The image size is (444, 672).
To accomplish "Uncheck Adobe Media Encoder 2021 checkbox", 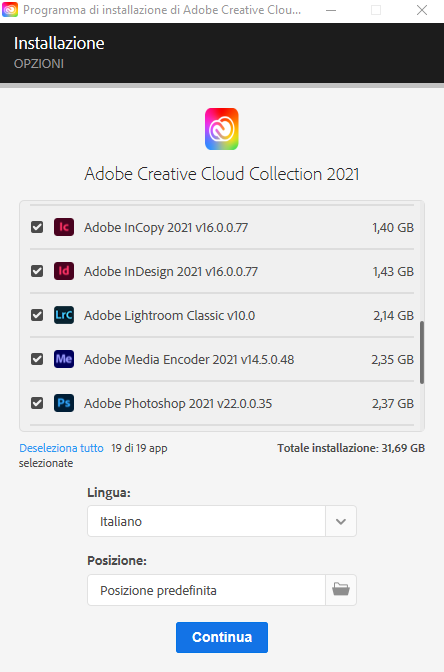I will point(37,359).
